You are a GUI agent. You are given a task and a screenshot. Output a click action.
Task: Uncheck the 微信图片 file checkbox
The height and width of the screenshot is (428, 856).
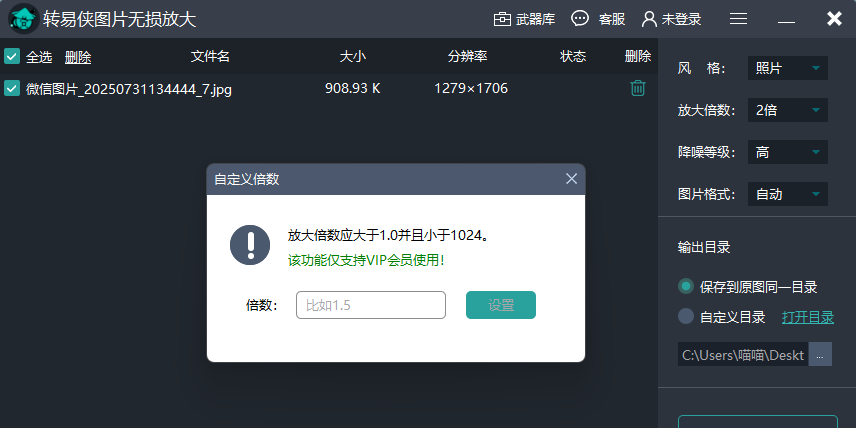tap(12, 88)
